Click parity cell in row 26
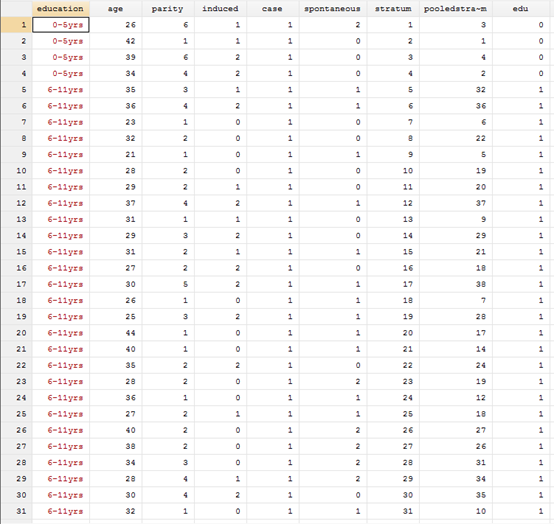The width and height of the screenshot is (554, 524). [168, 430]
